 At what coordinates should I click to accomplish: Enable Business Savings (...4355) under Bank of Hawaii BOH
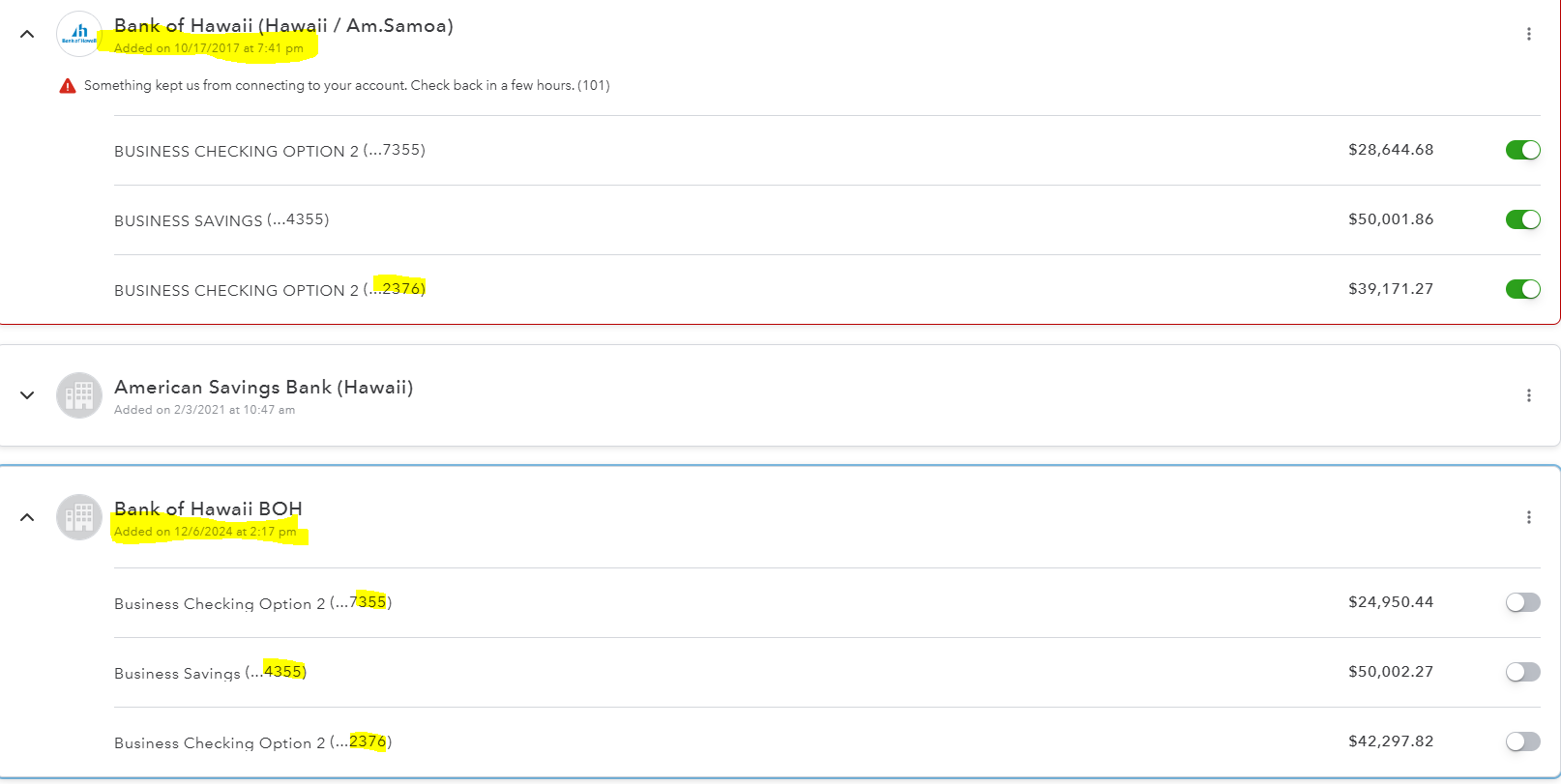point(1521,672)
